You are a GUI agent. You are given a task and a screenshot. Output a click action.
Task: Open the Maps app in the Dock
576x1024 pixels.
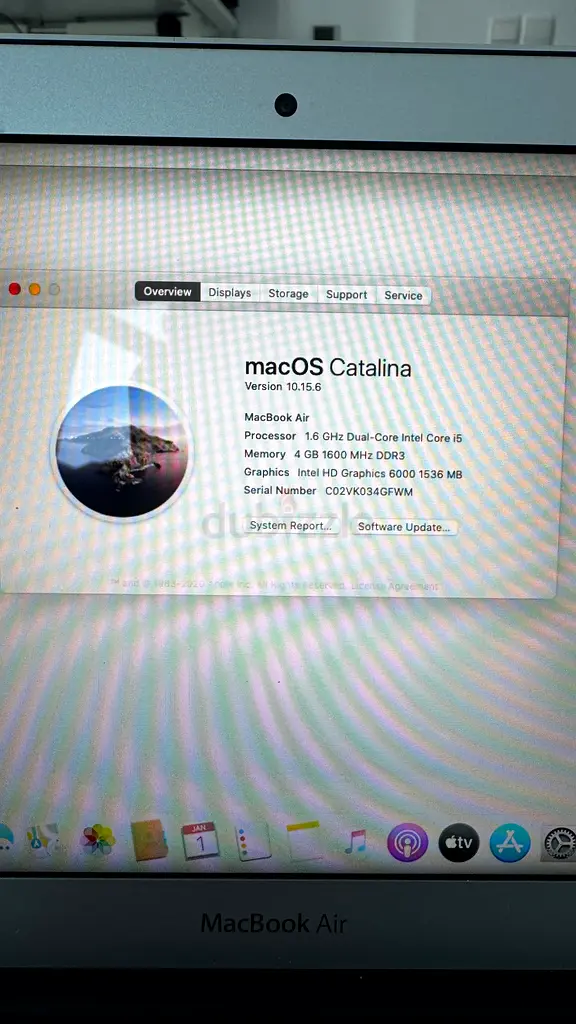pyautogui.click(x=42, y=840)
